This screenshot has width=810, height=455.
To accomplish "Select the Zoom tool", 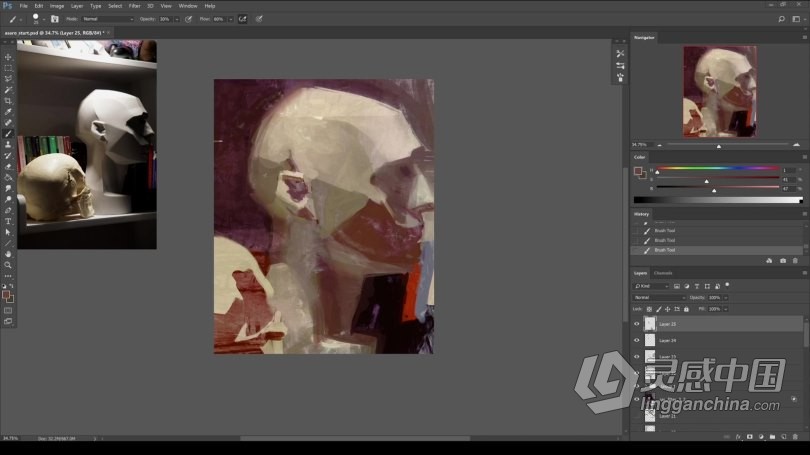I will 8,265.
